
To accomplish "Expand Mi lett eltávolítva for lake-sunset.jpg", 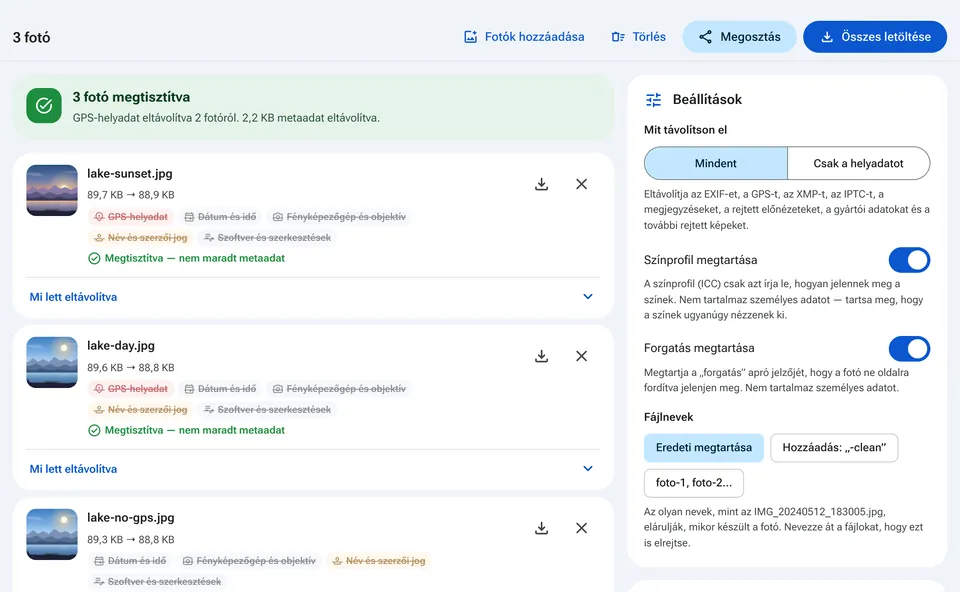I will [x=313, y=297].
